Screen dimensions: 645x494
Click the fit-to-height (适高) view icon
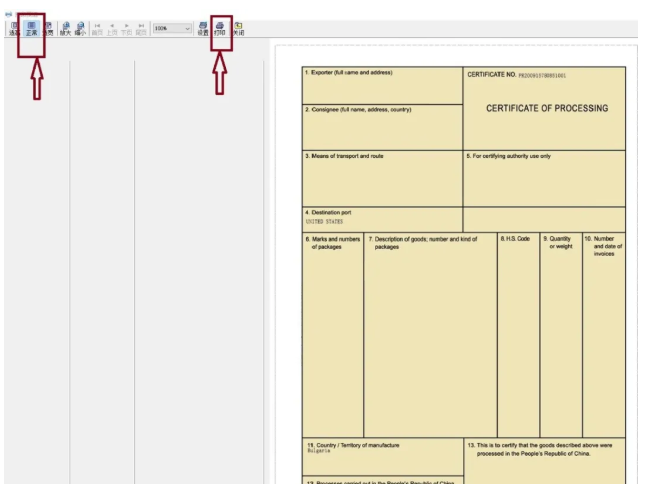point(14,28)
